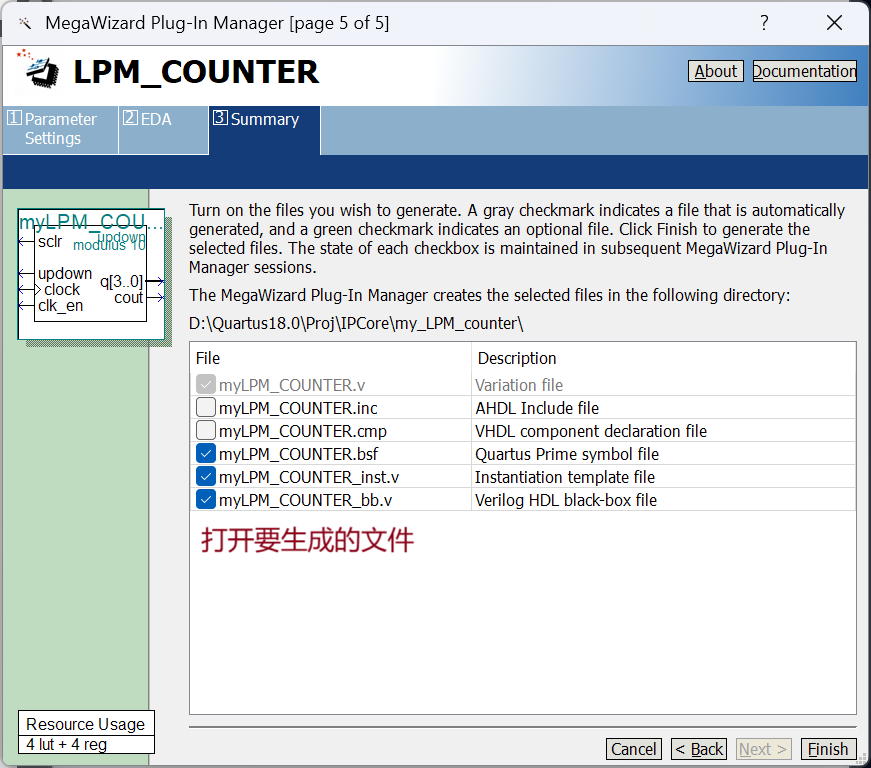This screenshot has height=768, width=871.
Task: Click the myLPM_COUNTER.cmp file name
Action: (x=303, y=431)
